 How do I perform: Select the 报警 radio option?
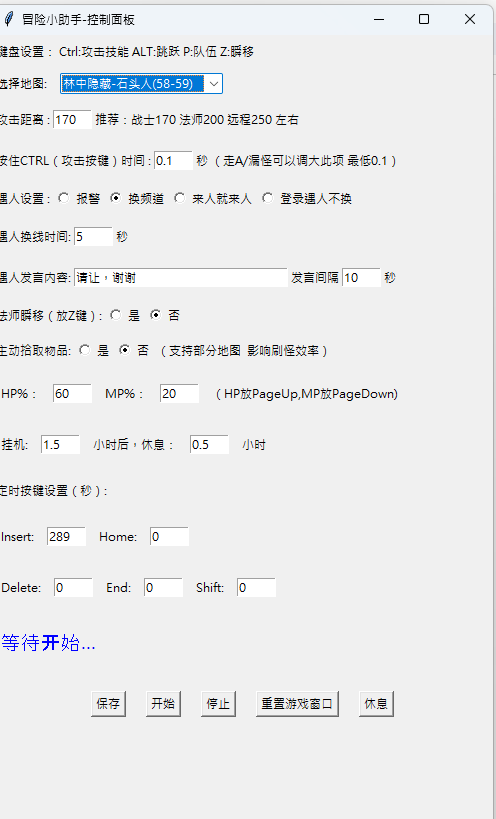click(64, 198)
